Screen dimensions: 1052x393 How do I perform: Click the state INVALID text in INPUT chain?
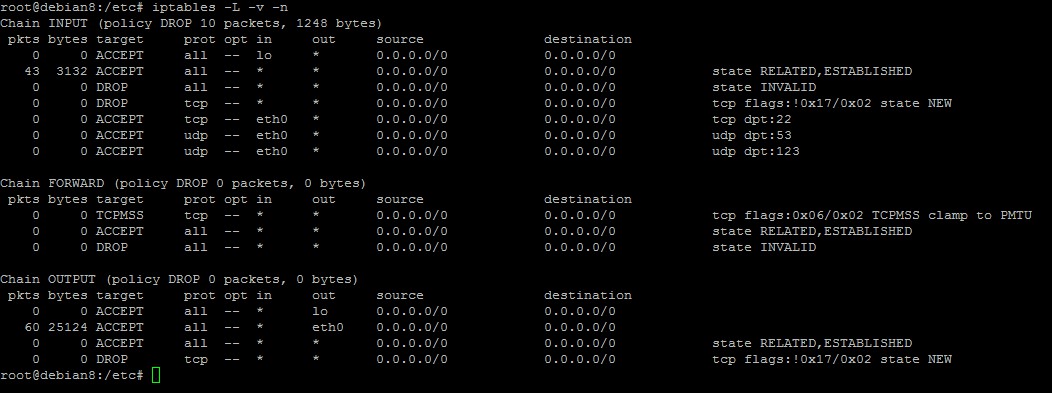764,87
